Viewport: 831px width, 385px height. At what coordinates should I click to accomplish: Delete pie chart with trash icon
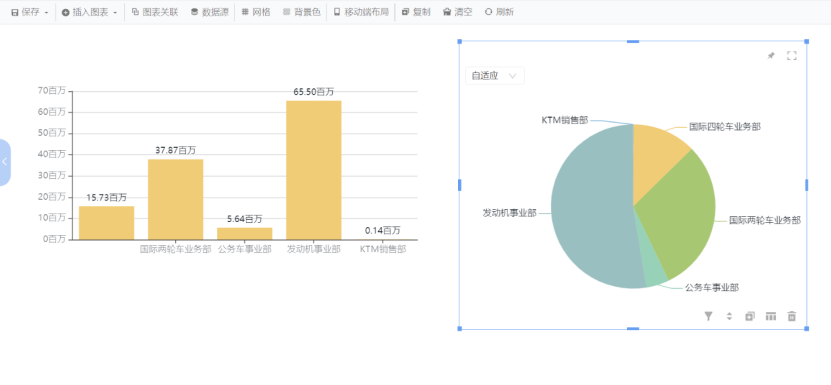pyautogui.click(x=792, y=316)
